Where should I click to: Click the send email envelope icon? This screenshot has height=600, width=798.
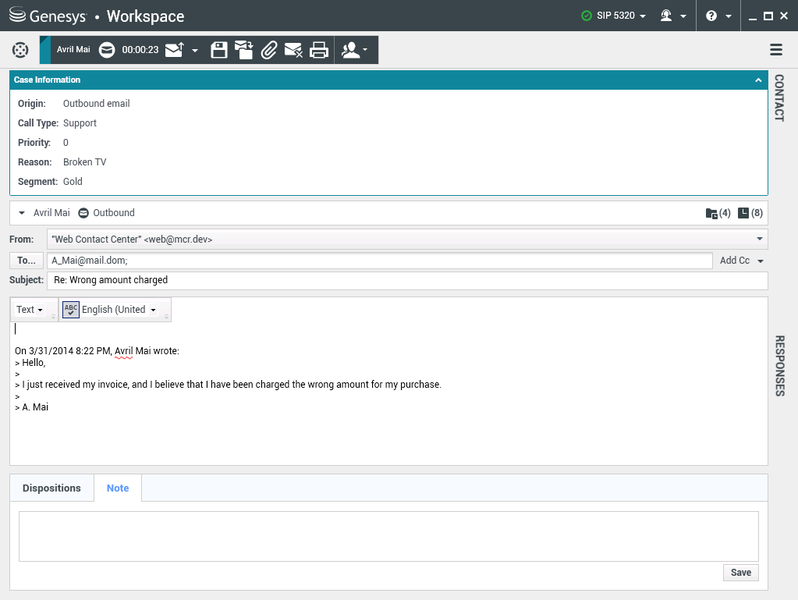[174, 50]
